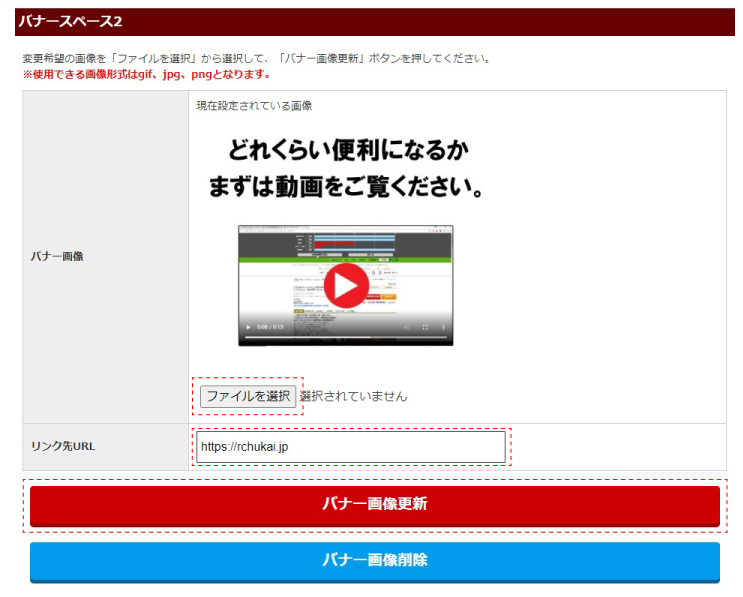Click the バナースペース2 section header
This screenshot has width=743, height=597.
pos(70,21)
